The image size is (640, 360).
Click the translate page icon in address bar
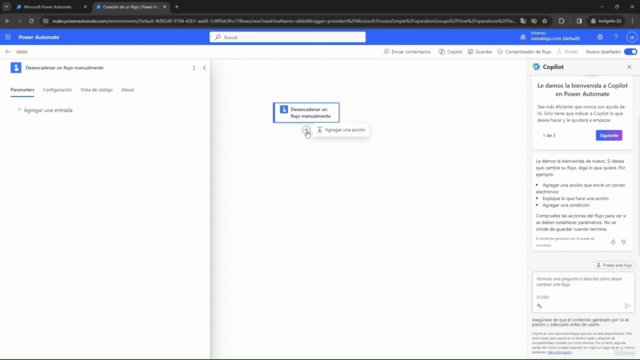coord(523,21)
